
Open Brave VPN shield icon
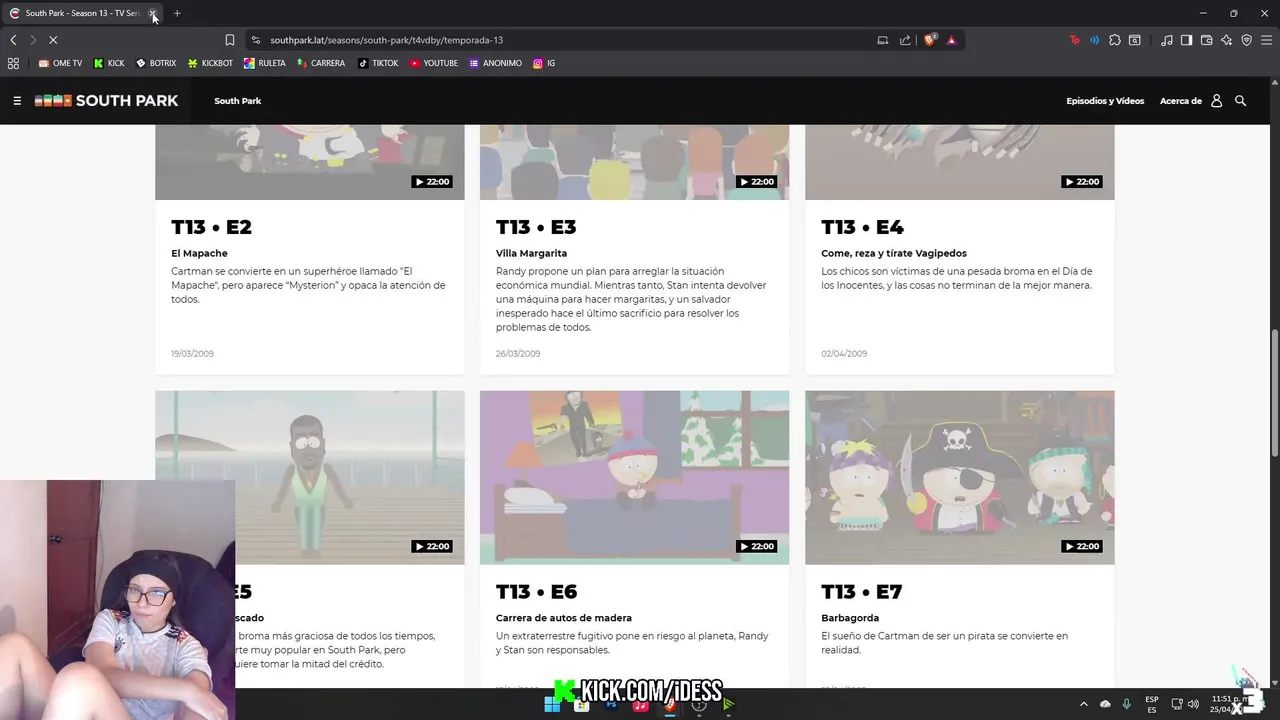[x=1247, y=40]
